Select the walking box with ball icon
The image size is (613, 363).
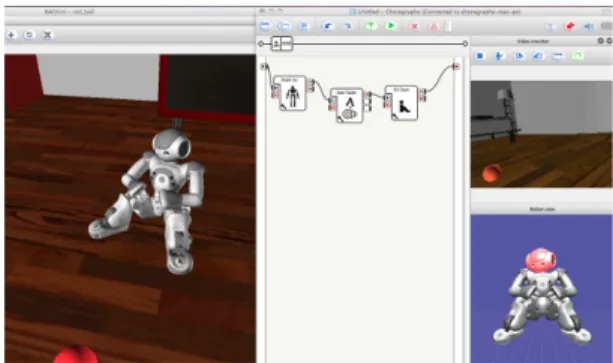[347, 106]
